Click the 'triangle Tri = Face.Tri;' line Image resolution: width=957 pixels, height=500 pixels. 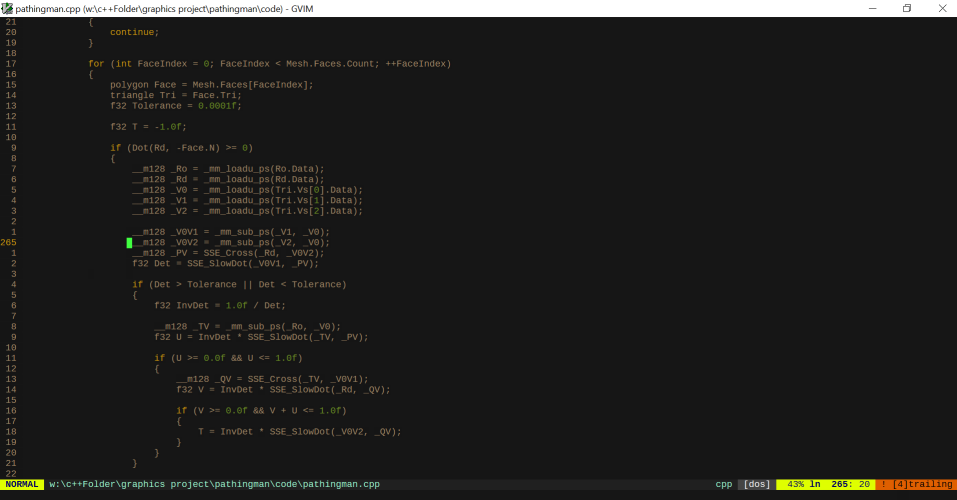coord(176,95)
